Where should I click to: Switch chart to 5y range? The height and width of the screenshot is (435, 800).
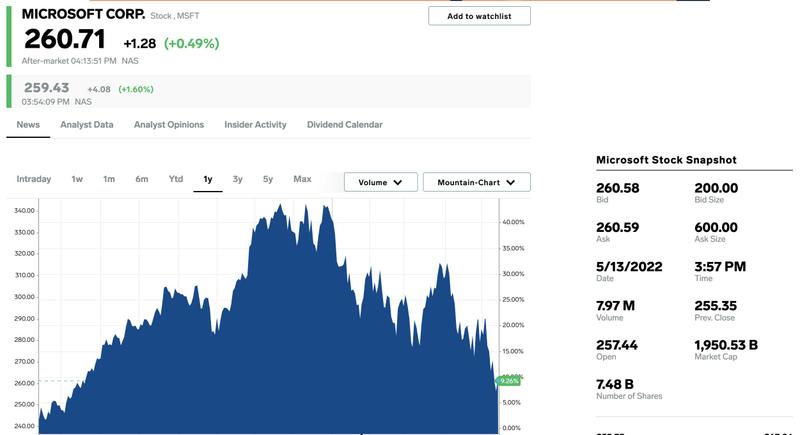pyautogui.click(x=268, y=179)
